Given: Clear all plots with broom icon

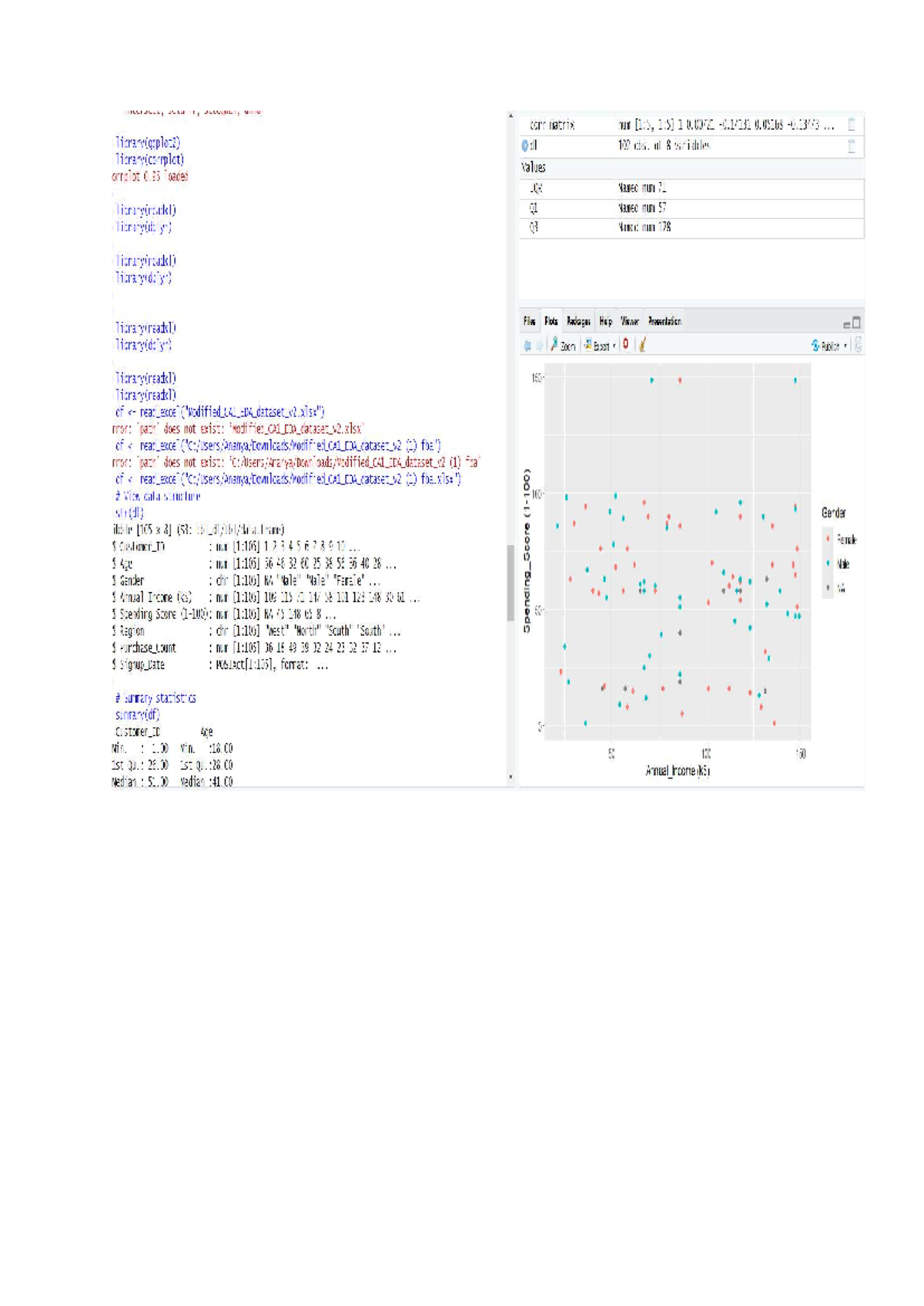Looking at the screenshot, I should point(642,345).
